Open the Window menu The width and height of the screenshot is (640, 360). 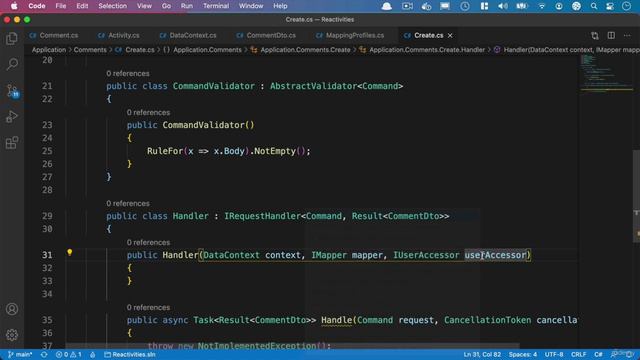(x=251, y=6)
